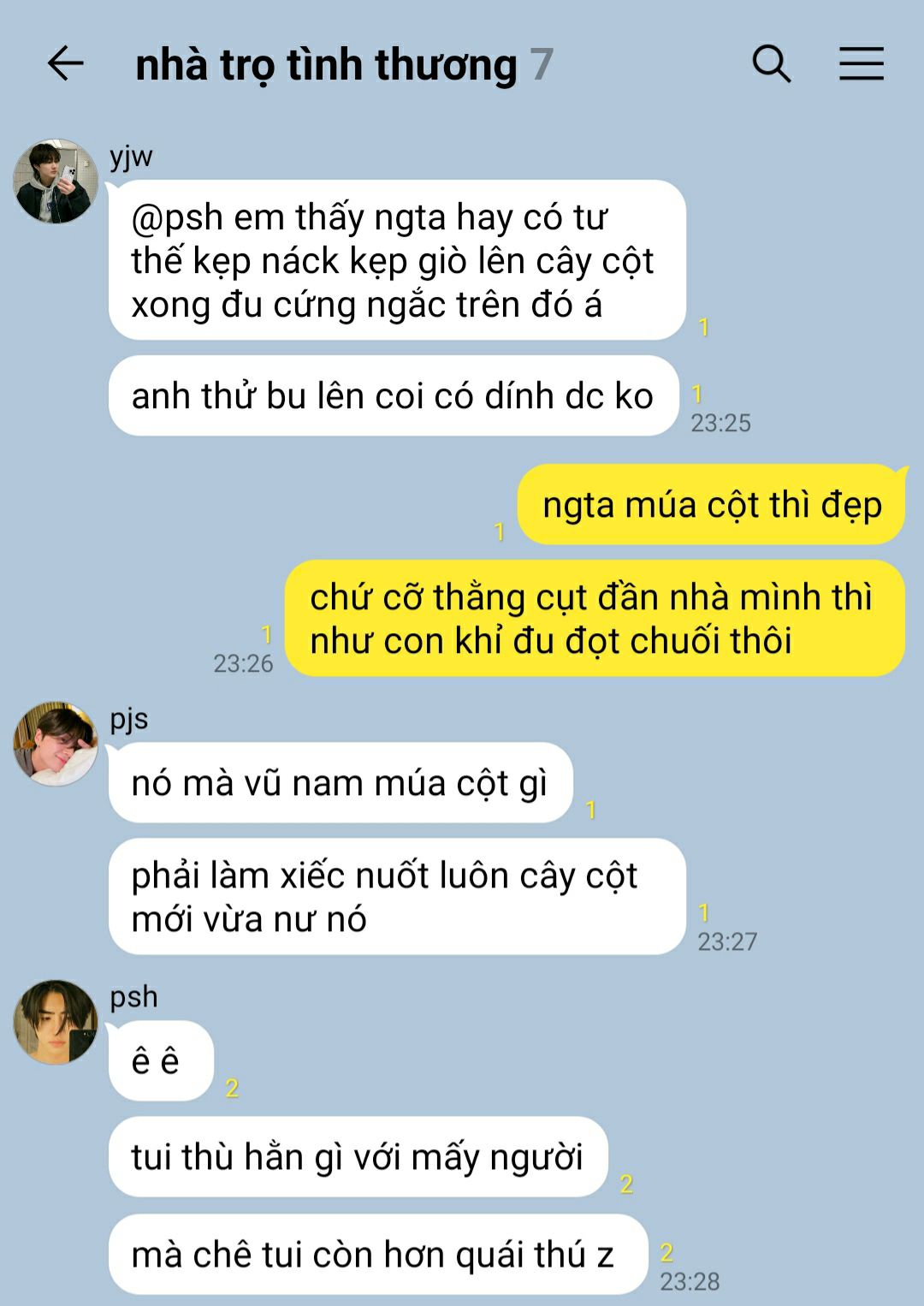Viewport: 924px width, 1306px height.
Task: Select message 'phải làm xiếc nuốt luôn cây cột'
Action: click(397, 897)
